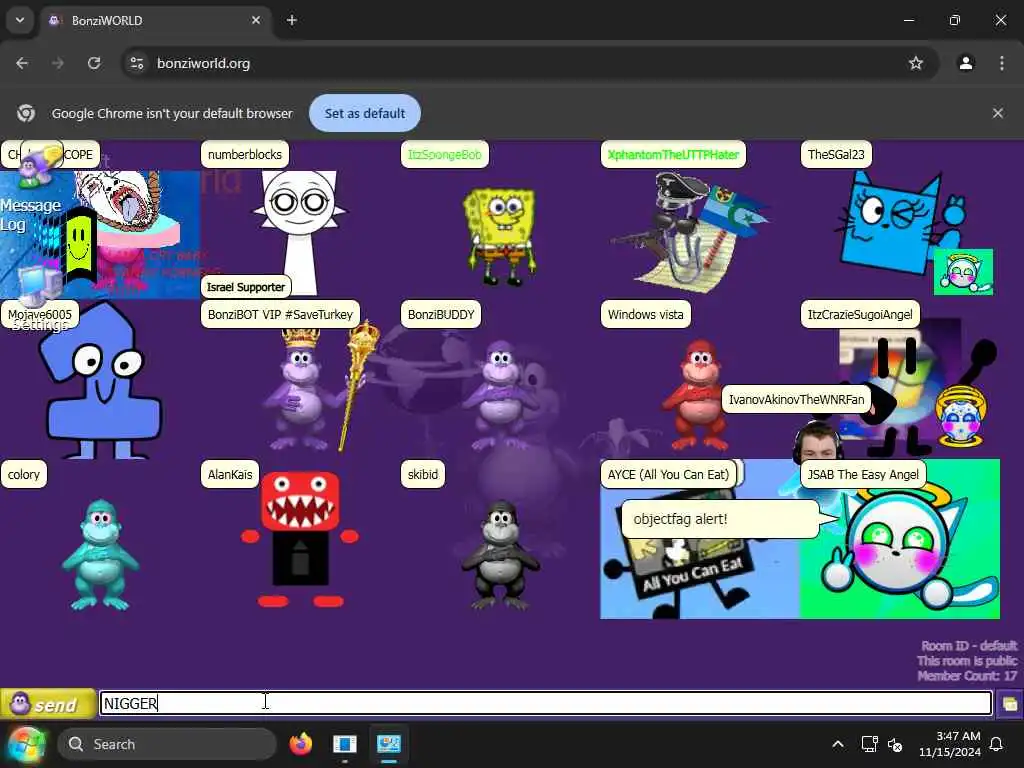Click the ItzSpongeBob name label
The height and width of the screenshot is (768, 1024).
click(445, 155)
